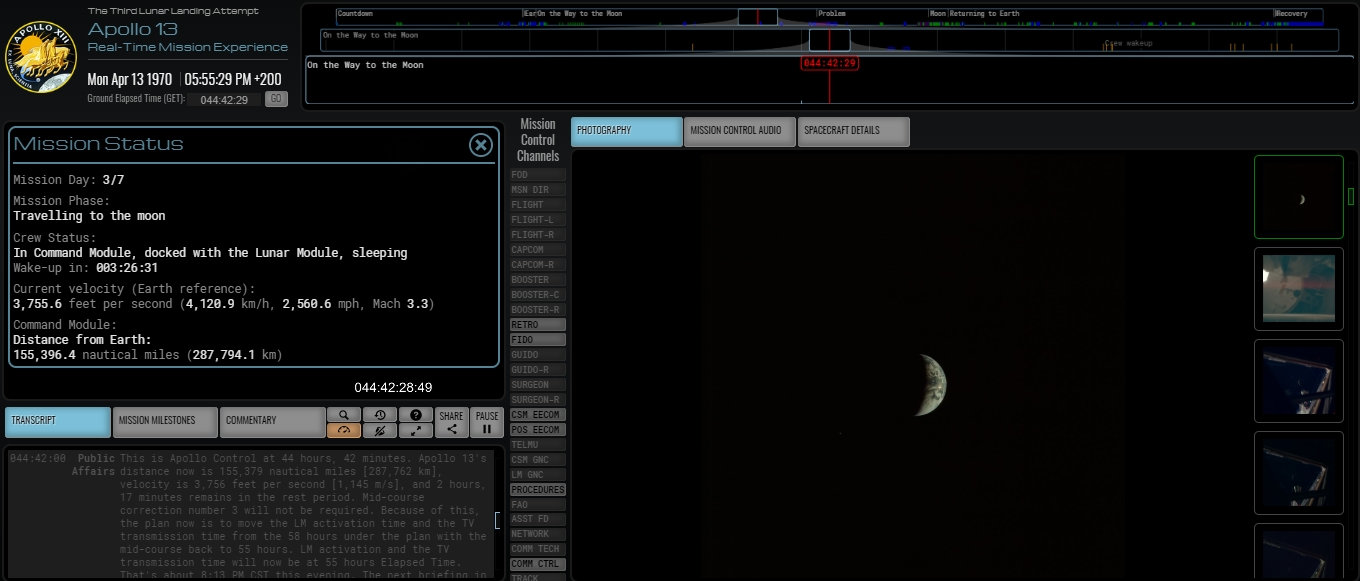
Task: Click the Ground Elapsed Time input field
Action: coord(224,99)
